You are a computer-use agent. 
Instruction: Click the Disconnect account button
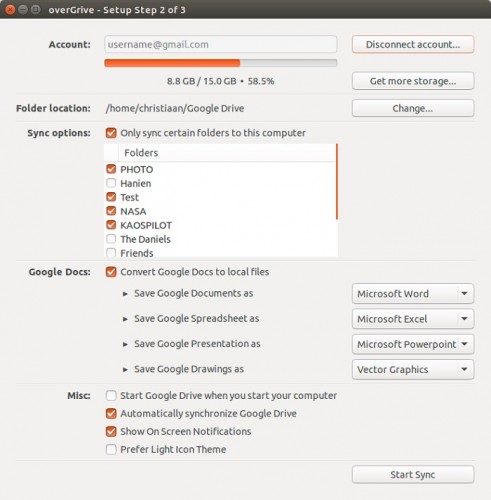(413, 44)
